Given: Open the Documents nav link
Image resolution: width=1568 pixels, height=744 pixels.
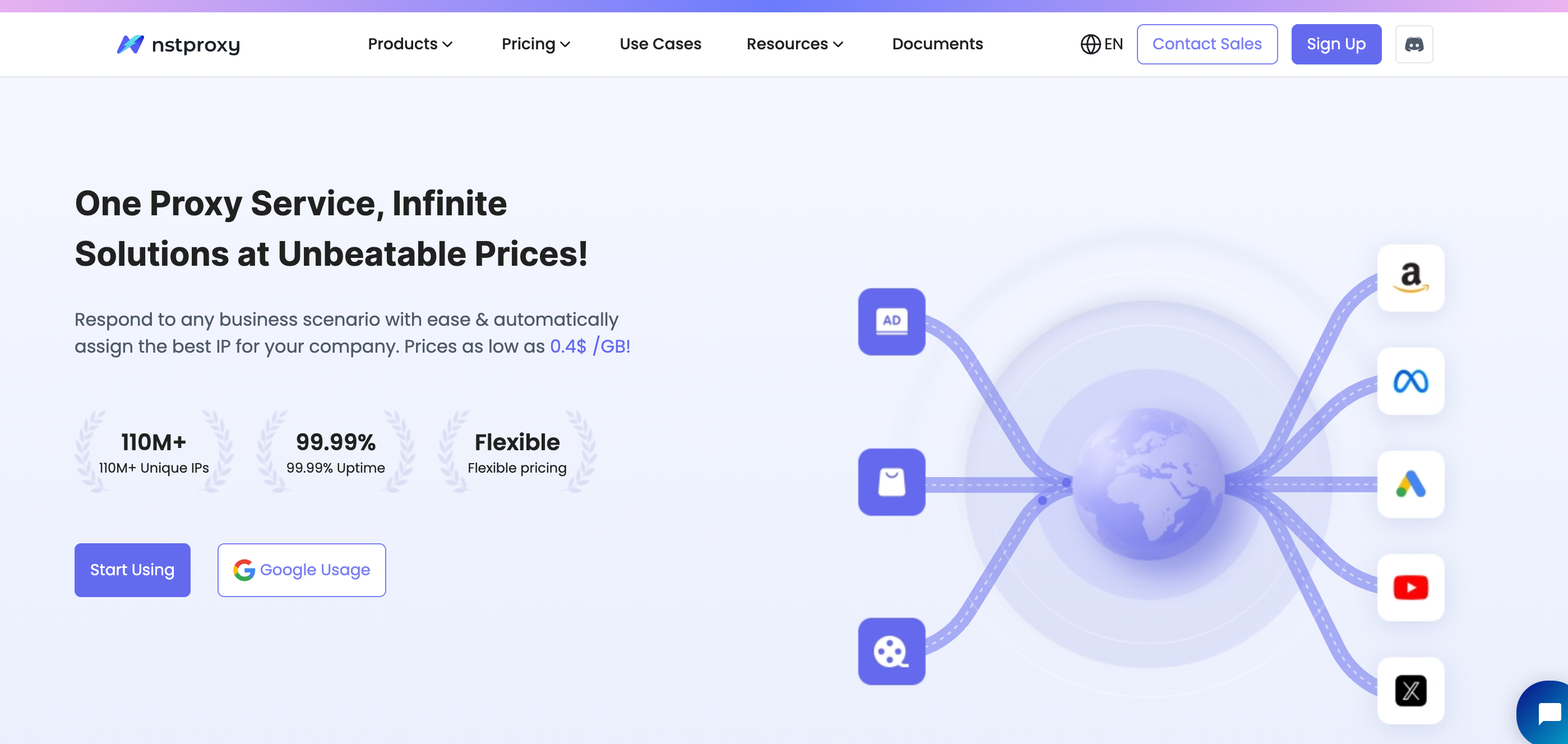Looking at the screenshot, I should click(937, 44).
